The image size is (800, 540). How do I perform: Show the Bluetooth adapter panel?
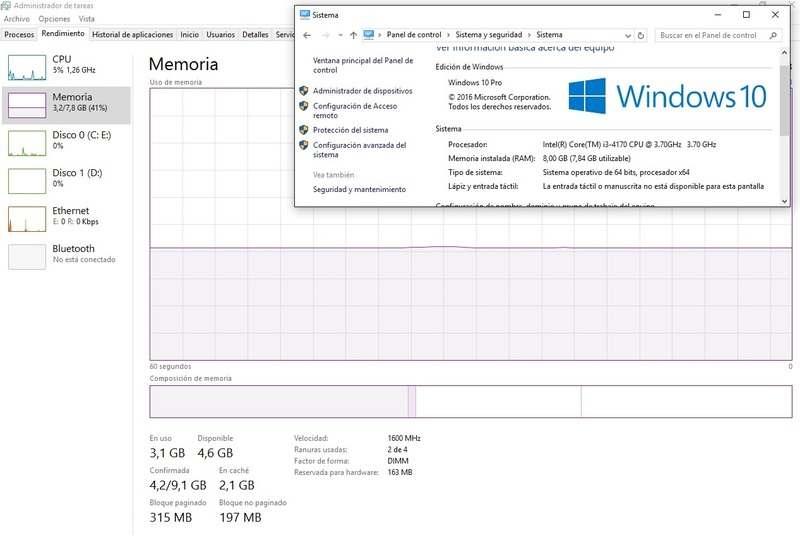[28, 255]
